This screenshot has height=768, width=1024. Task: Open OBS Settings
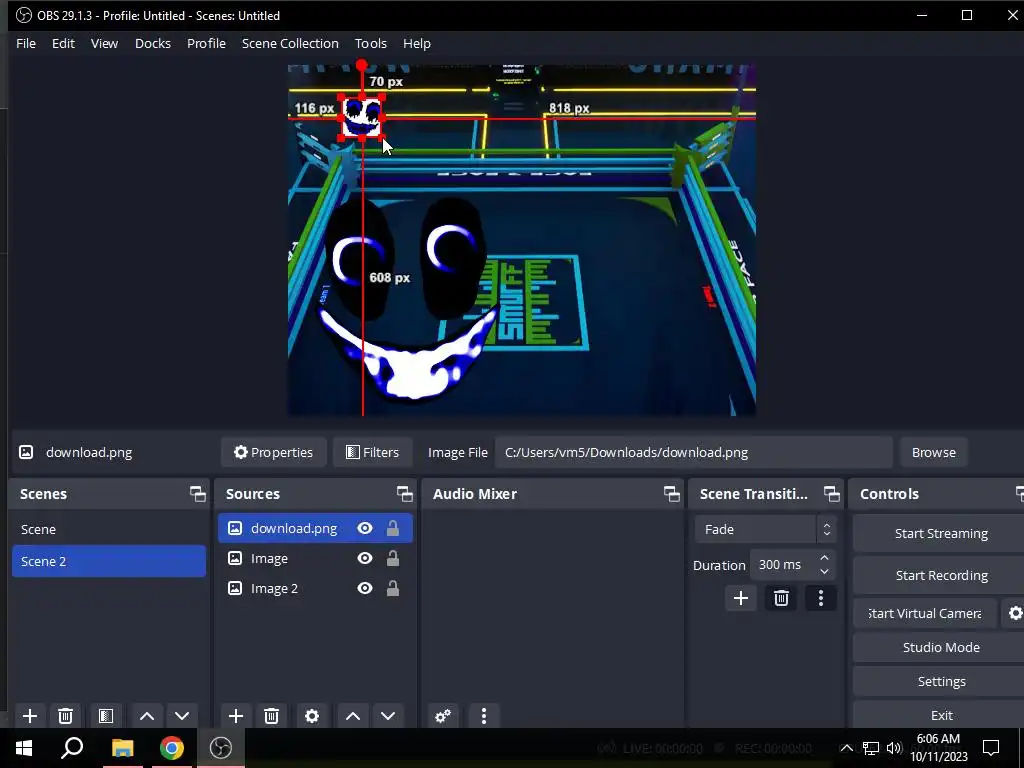pos(940,681)
